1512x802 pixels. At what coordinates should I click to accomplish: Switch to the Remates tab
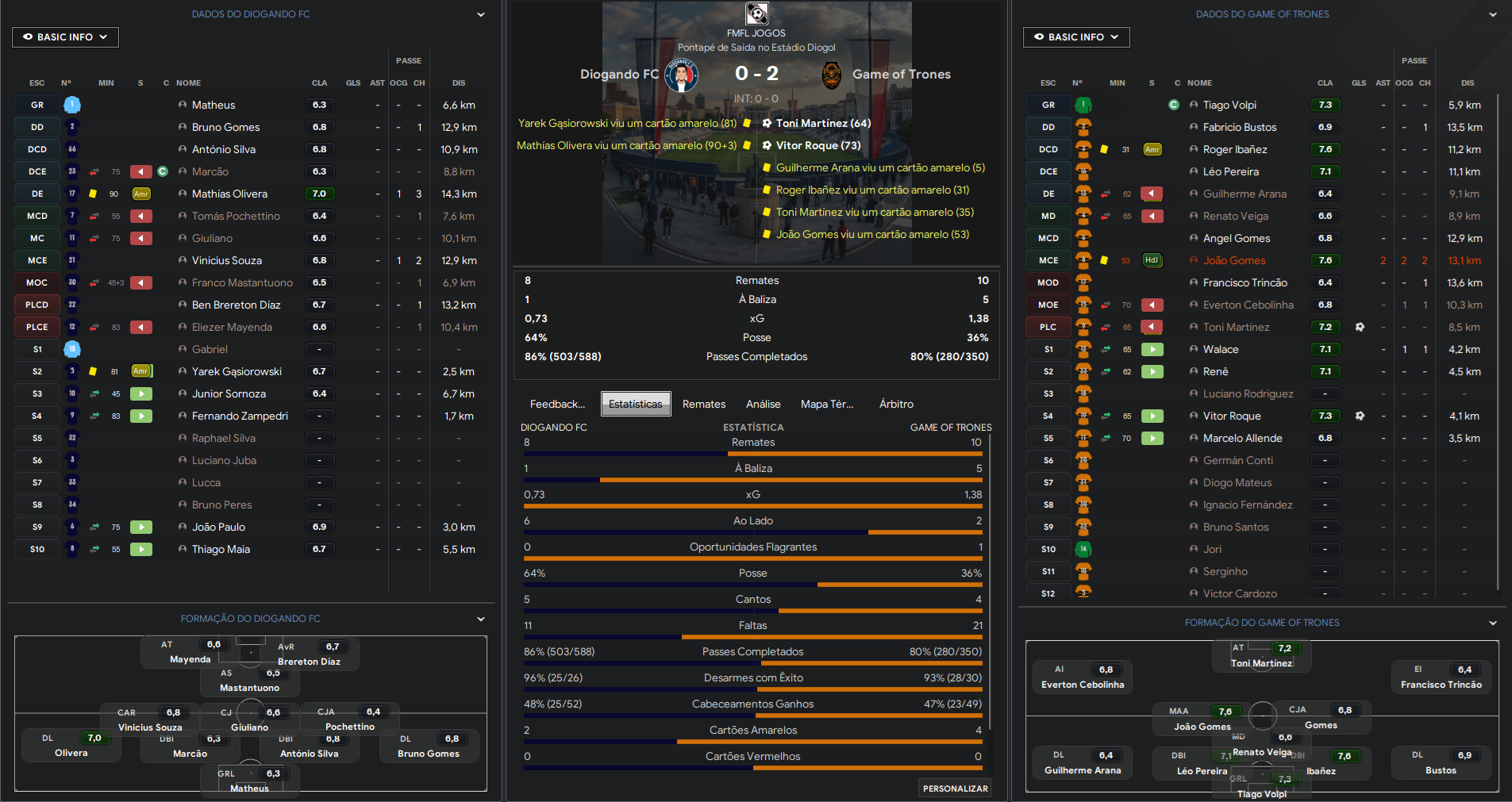[703, 404]
